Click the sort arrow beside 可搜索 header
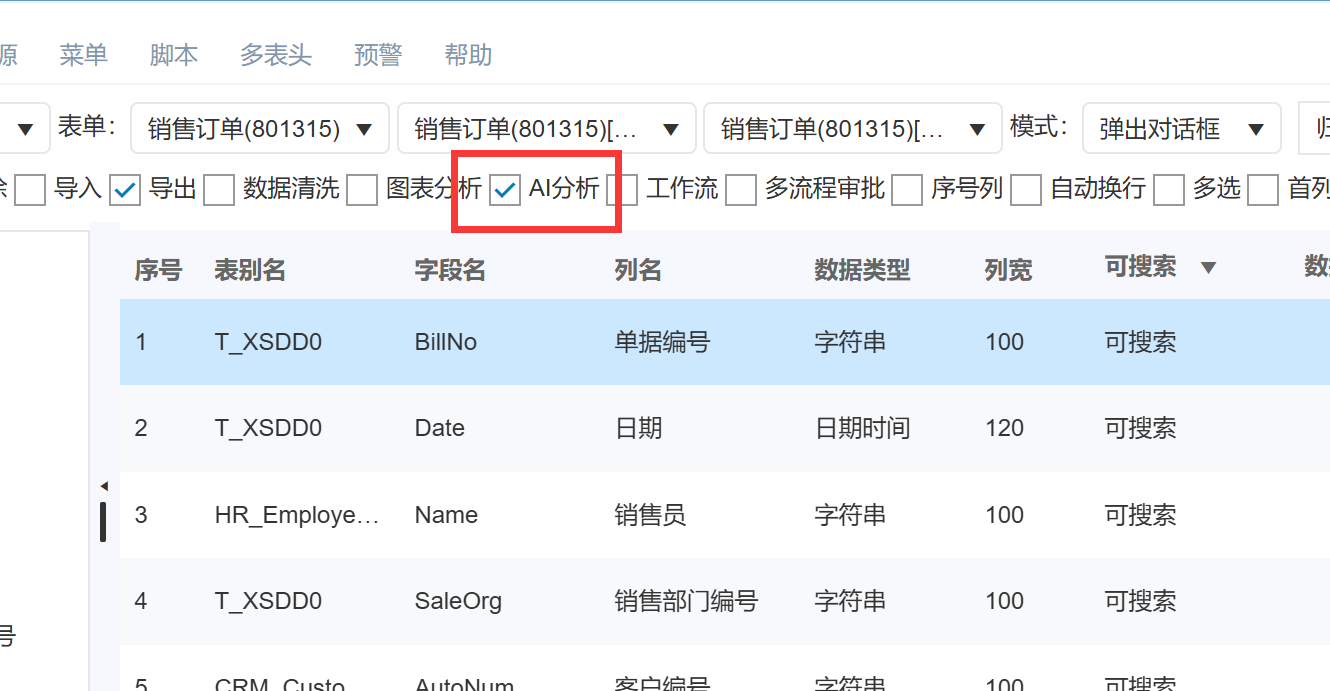Viewport: 1330px width, 691px height. (1208, 268)
